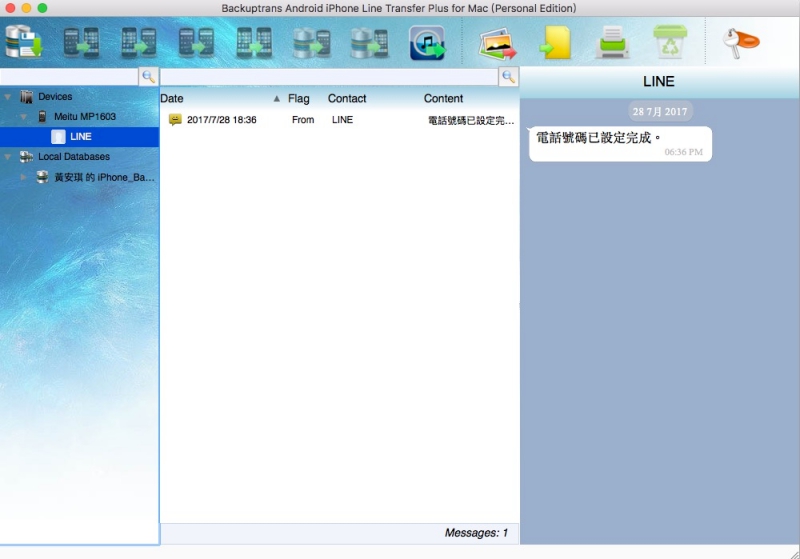
Task: Select the LINE item under Meitu MP1603
Action: point(80,137)
